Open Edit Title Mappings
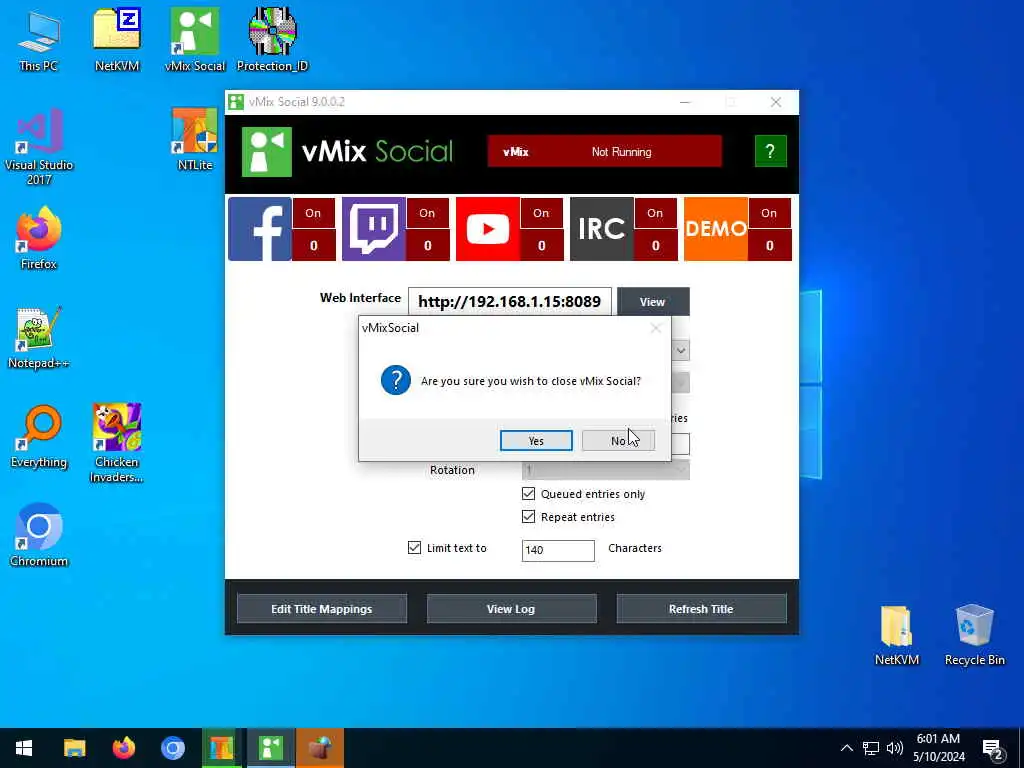 (x=322, y=609)
